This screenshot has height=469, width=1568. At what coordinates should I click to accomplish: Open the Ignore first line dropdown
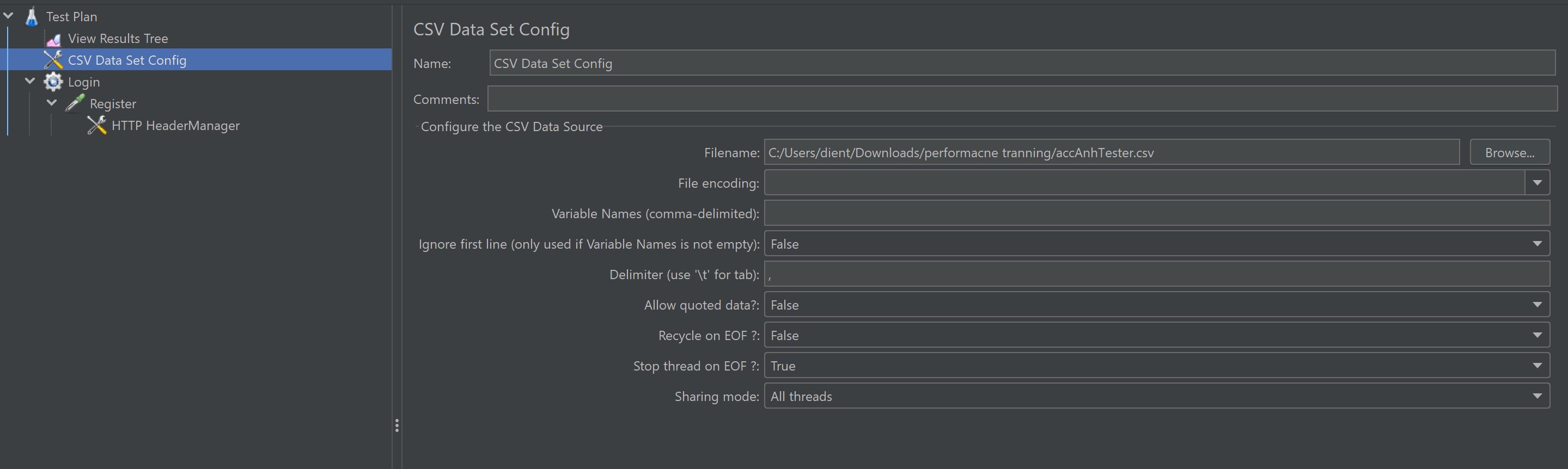[x=1536, y=243]
